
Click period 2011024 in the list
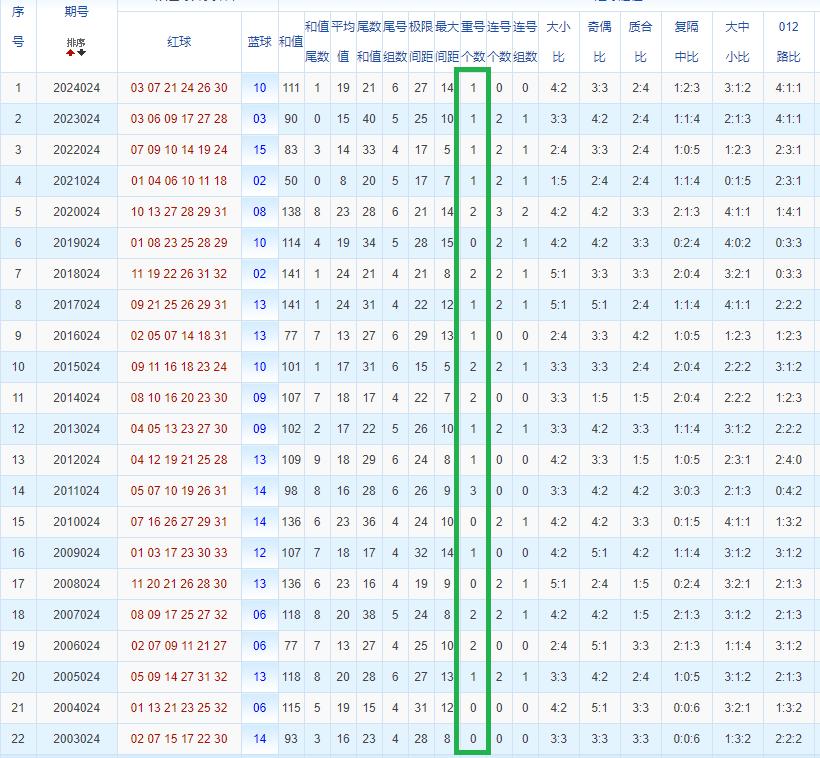[x=77, y=491]
